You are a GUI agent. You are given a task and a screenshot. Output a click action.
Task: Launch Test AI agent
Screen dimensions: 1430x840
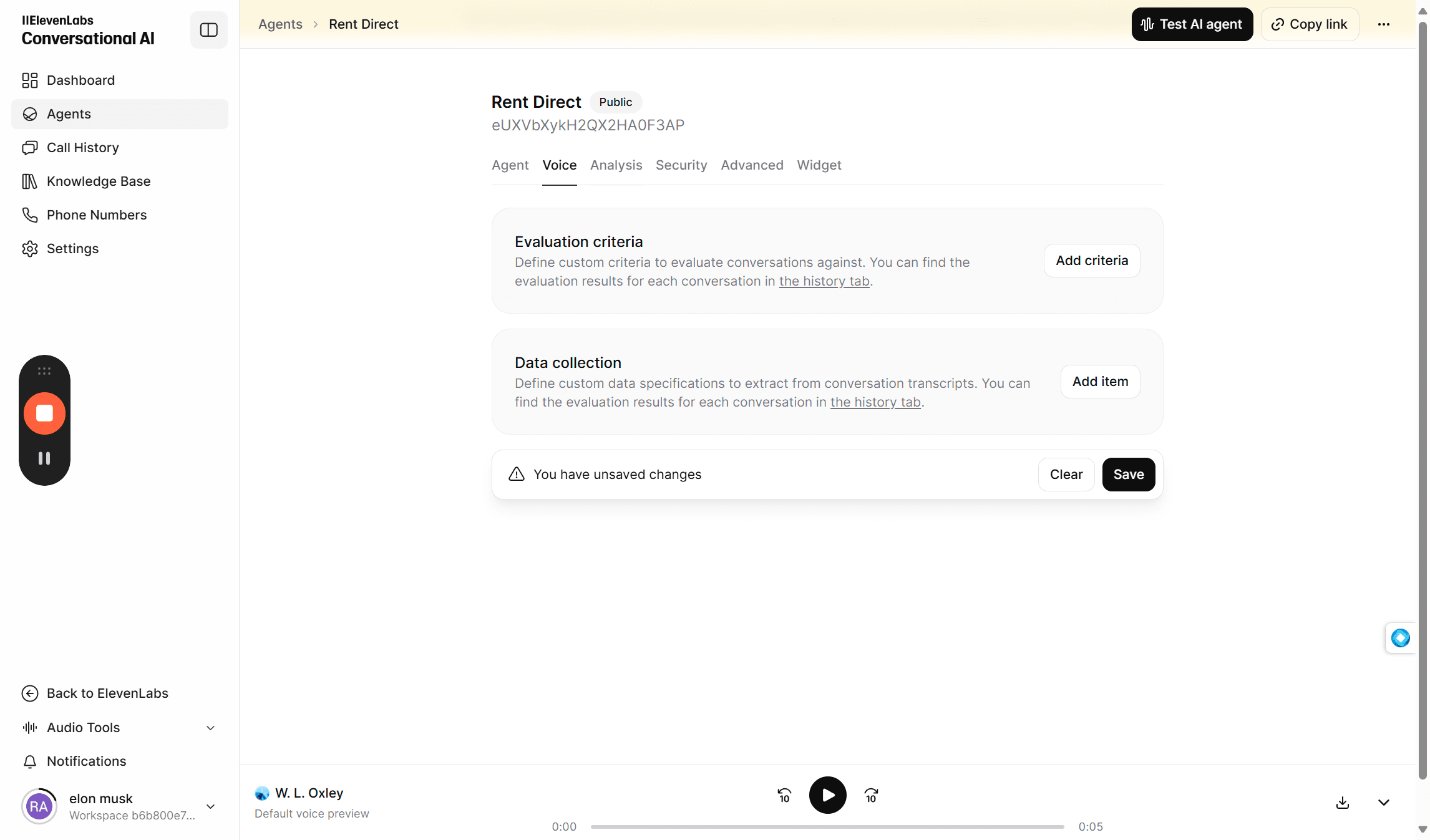coord(1192,24)
